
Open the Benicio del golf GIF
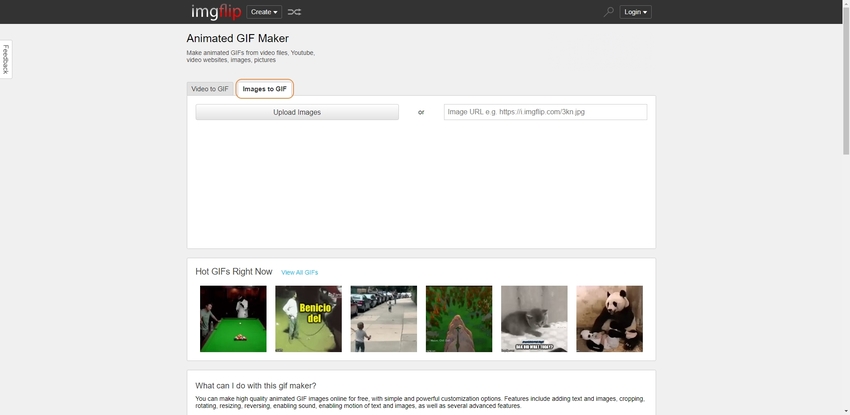tap(308, 319)
